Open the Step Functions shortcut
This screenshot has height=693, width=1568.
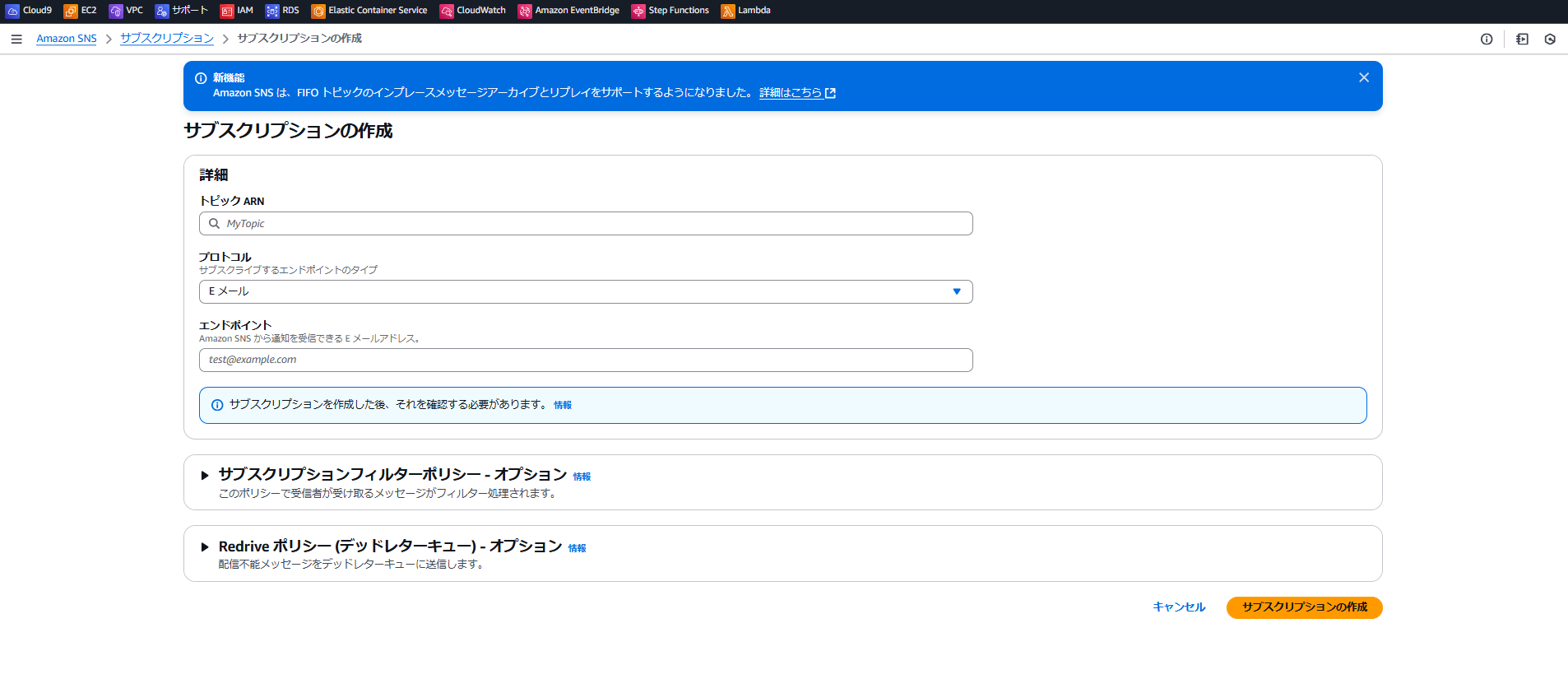[x=670, y=11]
